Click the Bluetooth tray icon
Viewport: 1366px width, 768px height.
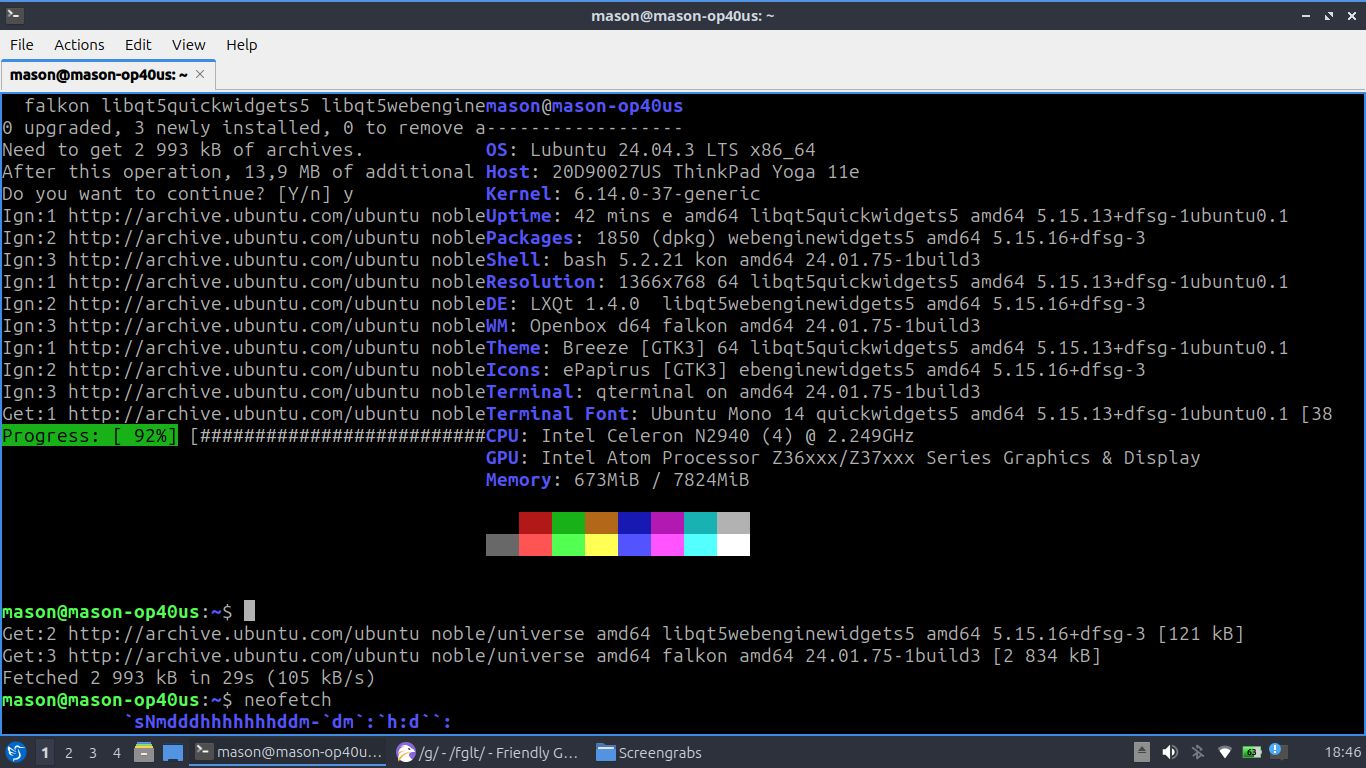tap(1197, 752)
